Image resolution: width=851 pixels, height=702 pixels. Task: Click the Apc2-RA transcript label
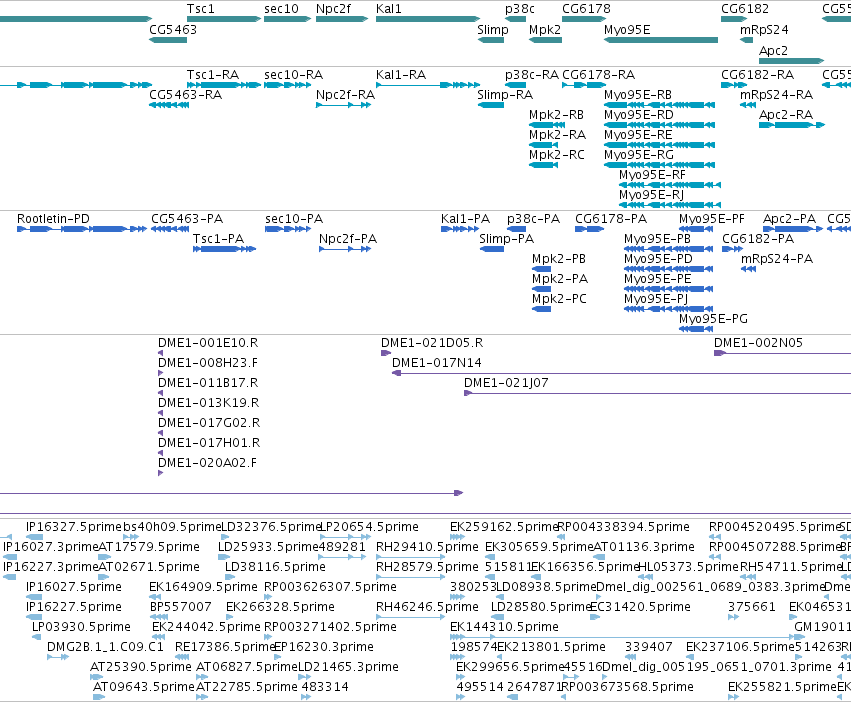point(786,115)
